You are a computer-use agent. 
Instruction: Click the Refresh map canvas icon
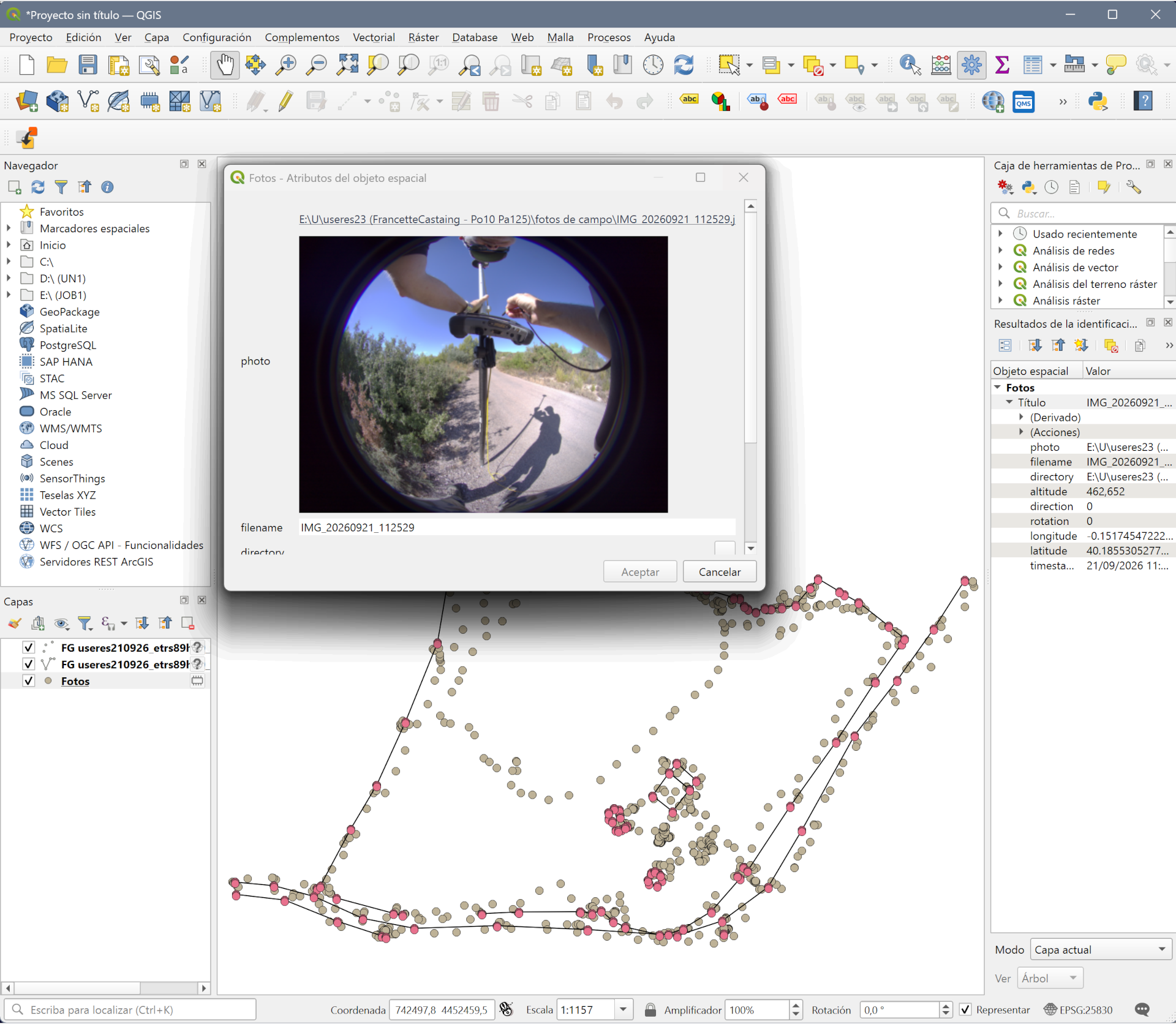[x=684, y=65]
